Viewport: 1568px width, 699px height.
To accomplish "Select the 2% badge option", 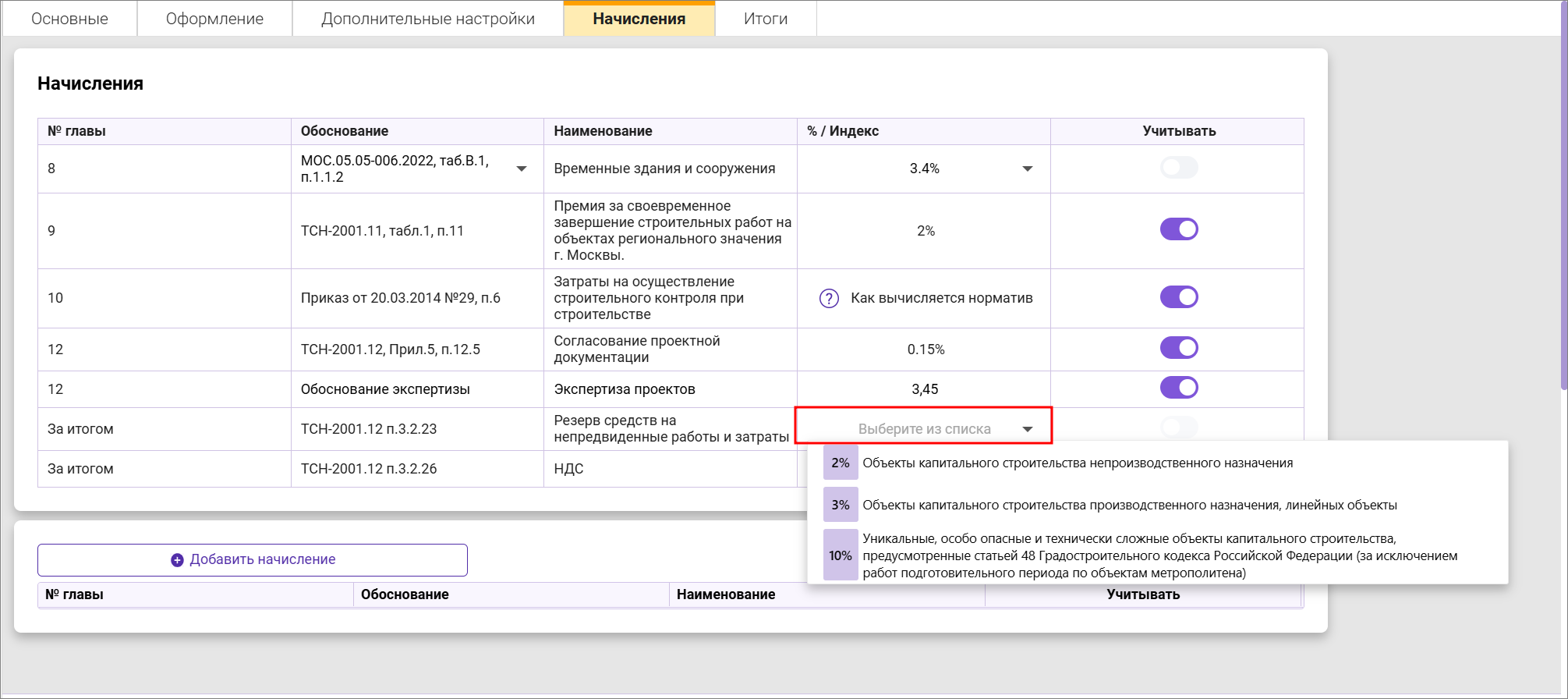I will click(841, 463).
